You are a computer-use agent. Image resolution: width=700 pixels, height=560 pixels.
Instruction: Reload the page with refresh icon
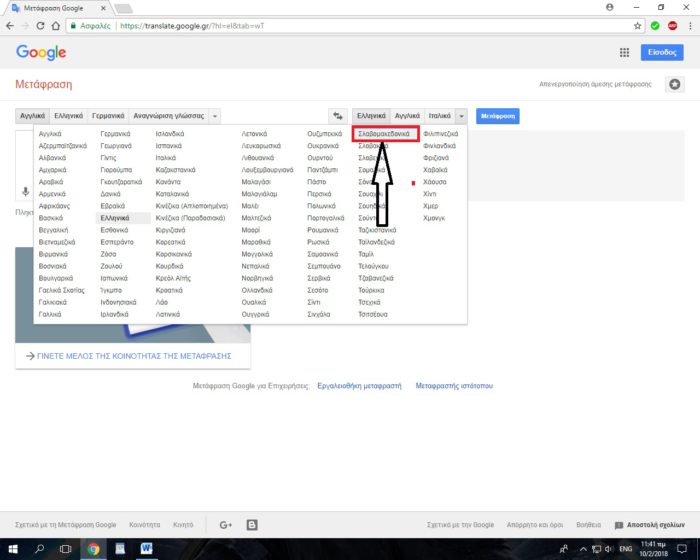(x=40, y=25)
